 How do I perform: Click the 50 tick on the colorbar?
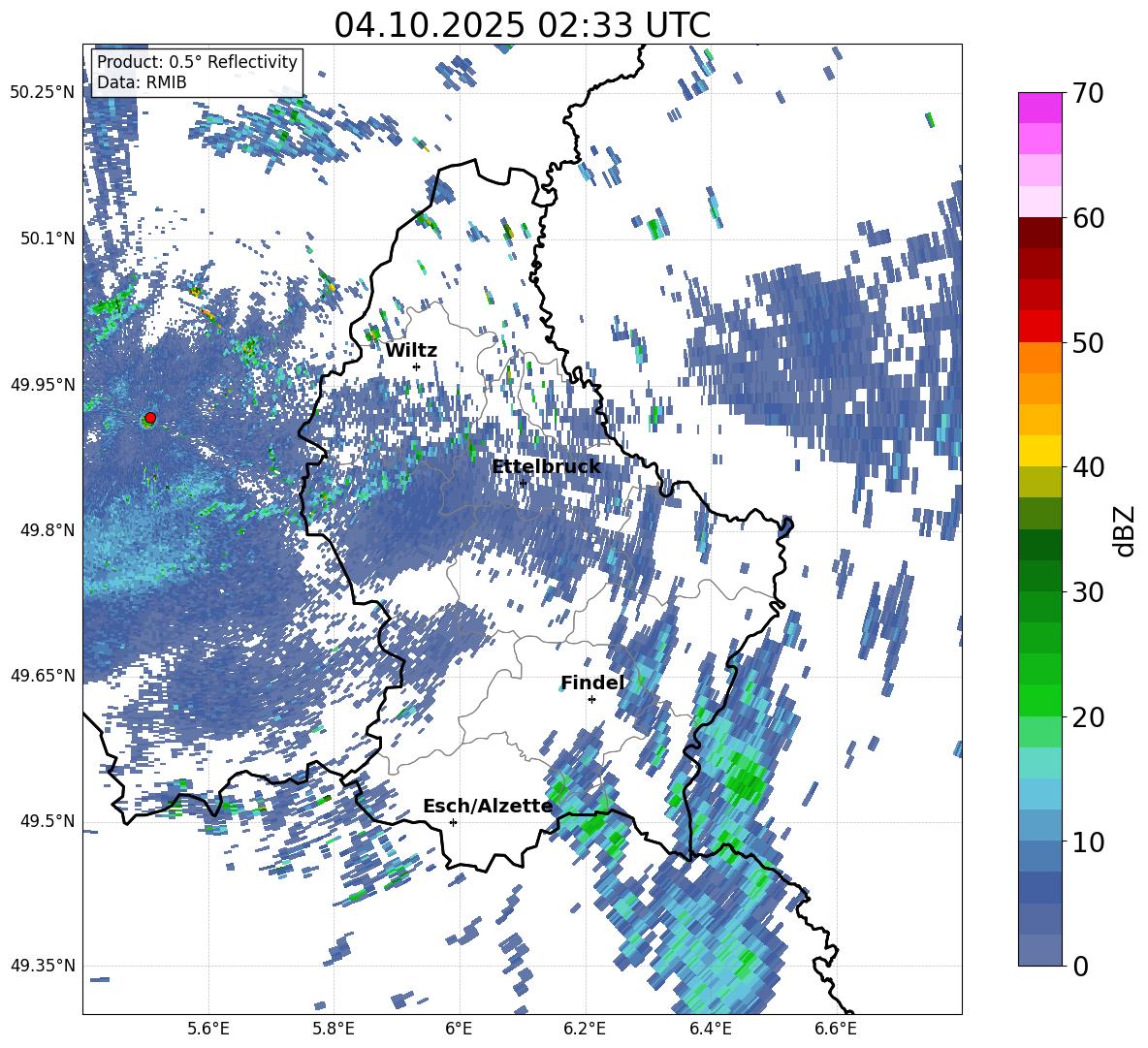pyautogui.click(x=1087, y=342)
